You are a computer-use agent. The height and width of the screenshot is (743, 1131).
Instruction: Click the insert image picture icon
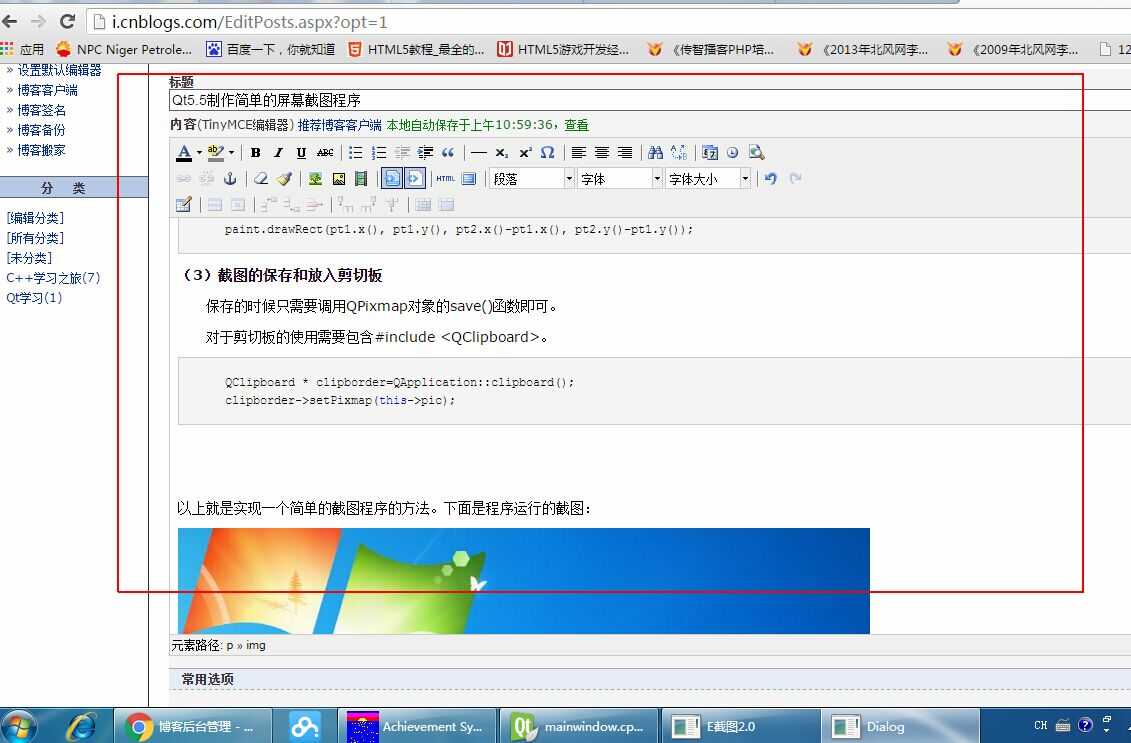tap(338, 178)
